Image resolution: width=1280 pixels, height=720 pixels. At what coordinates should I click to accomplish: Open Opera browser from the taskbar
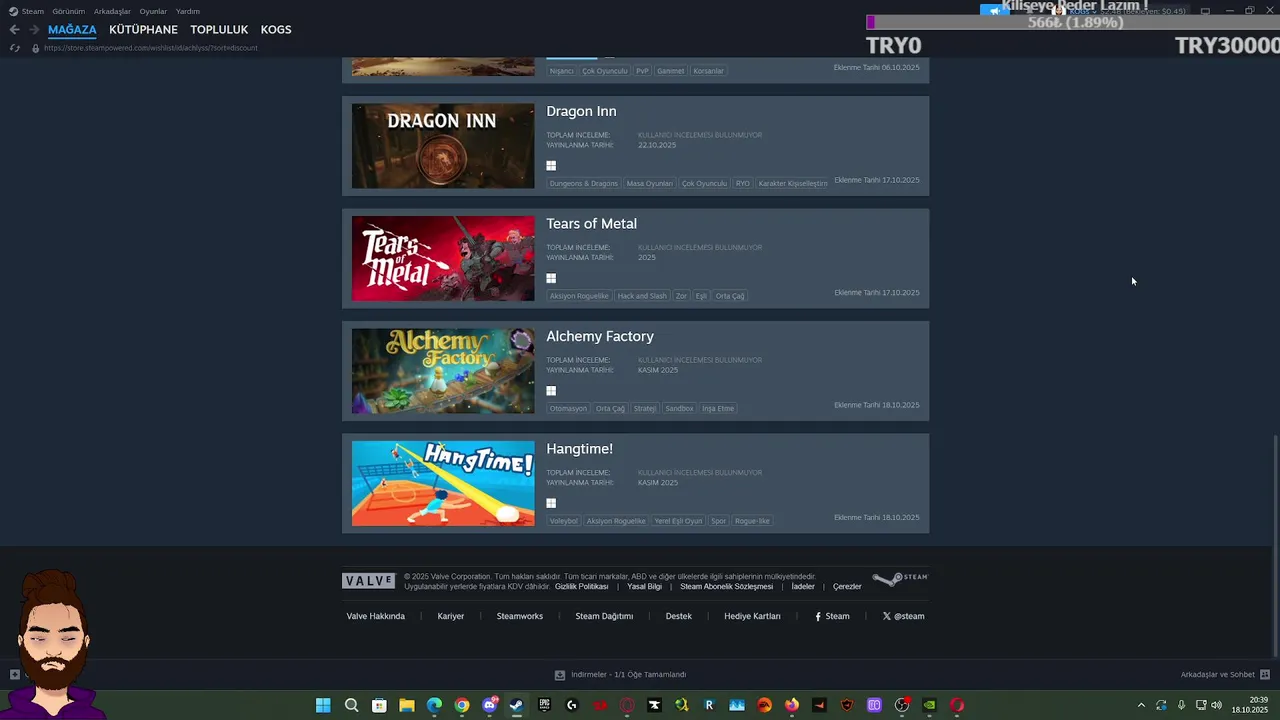pyautogui.click(x=957, y=705)
